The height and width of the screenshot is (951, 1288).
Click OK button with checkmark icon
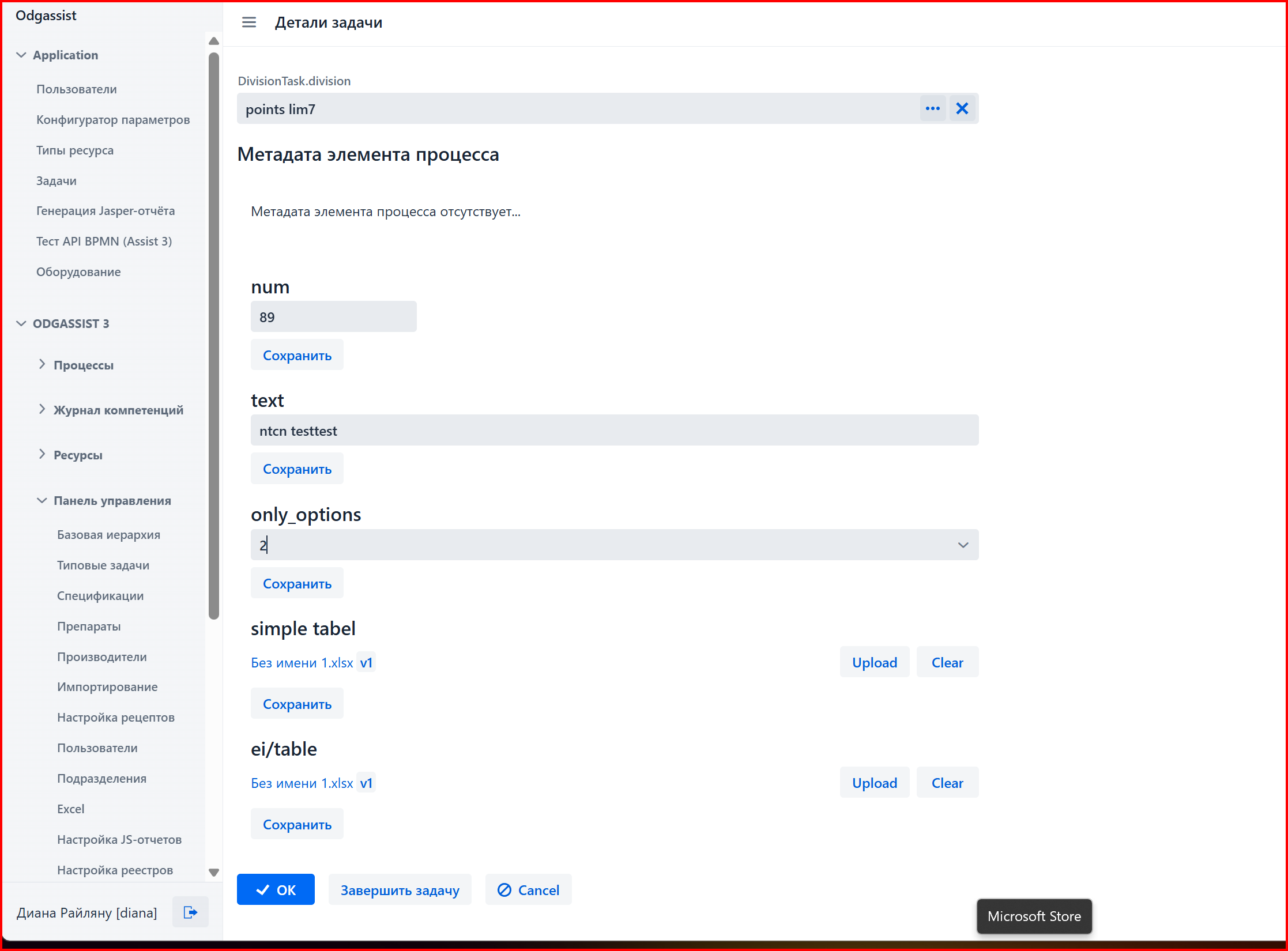click(x=276, y=890)
